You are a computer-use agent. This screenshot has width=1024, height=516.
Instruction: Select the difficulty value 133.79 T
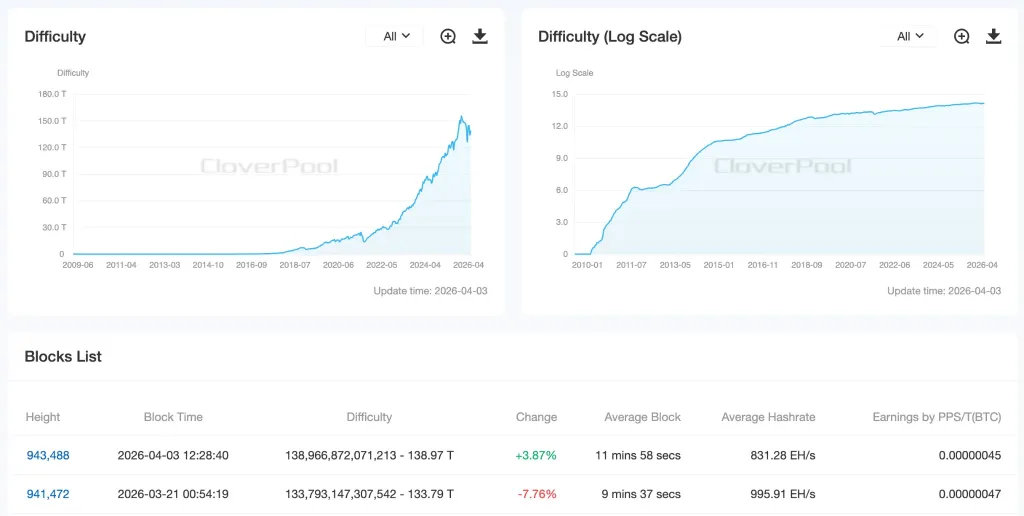click(x=369, y=494)
